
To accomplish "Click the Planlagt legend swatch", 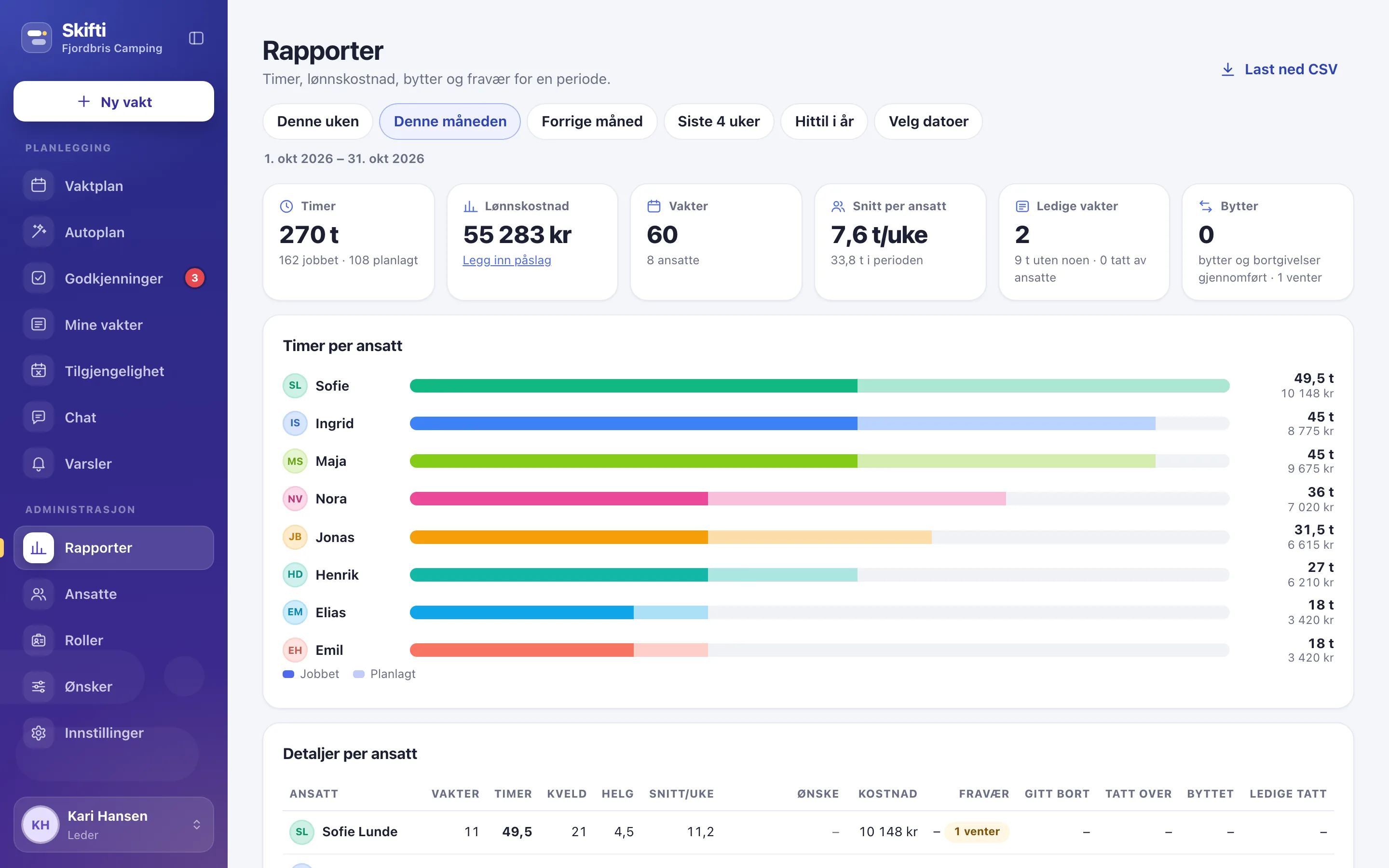I will click(x=359, y=674).
